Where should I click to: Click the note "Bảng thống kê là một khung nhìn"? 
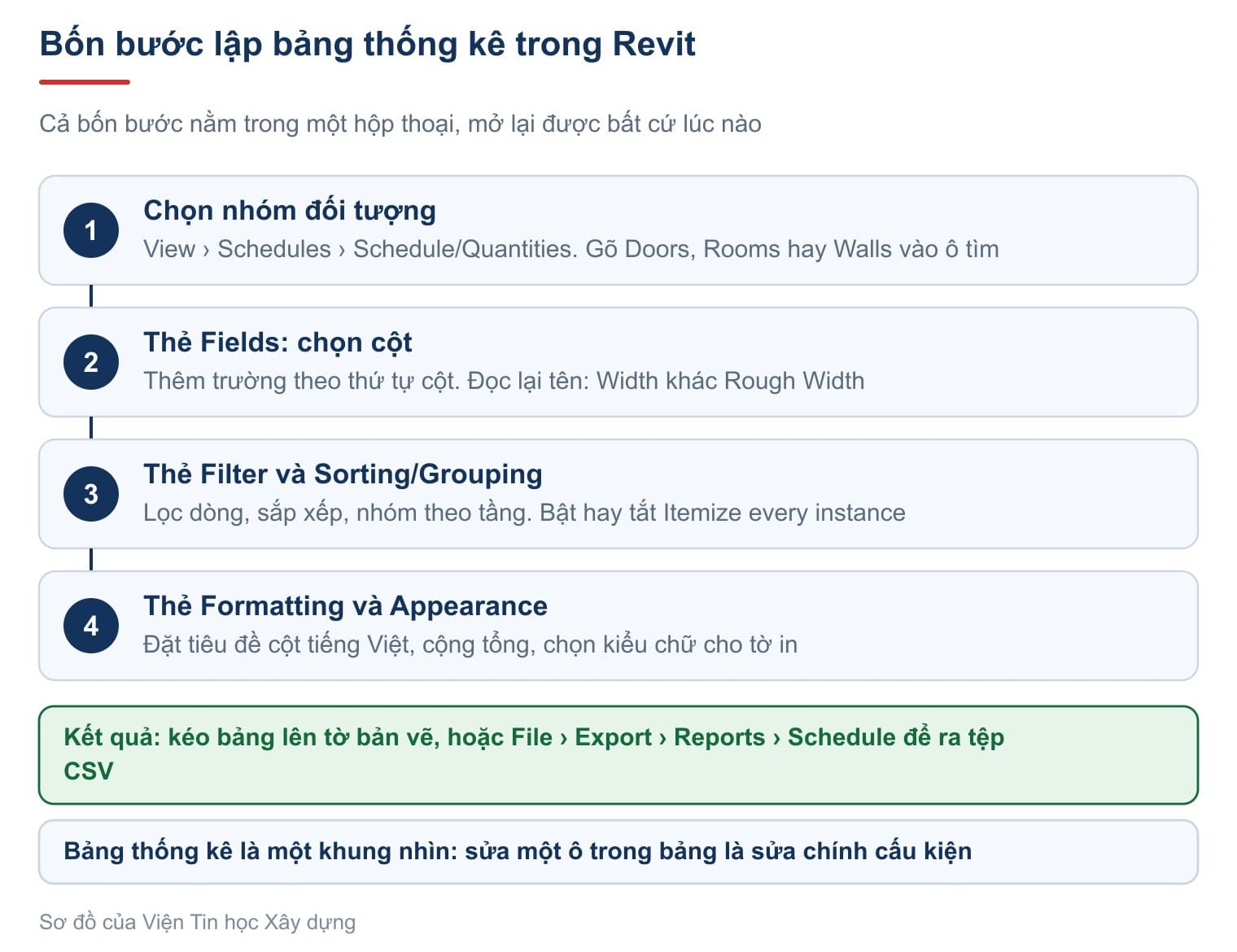click(x=518, y=851)
